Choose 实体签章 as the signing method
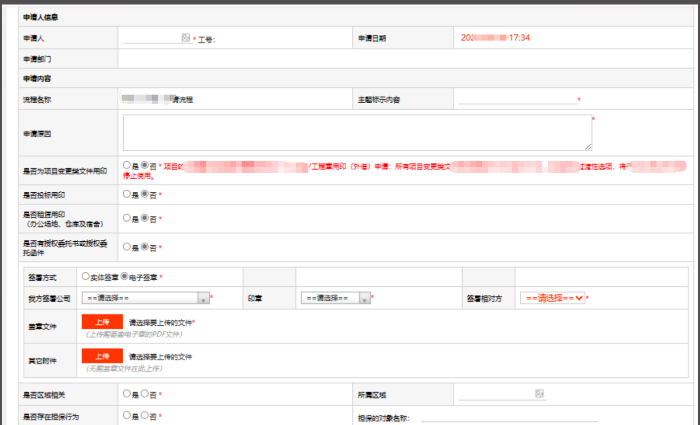This screenshot has height=425, width=700. (83, 275)
